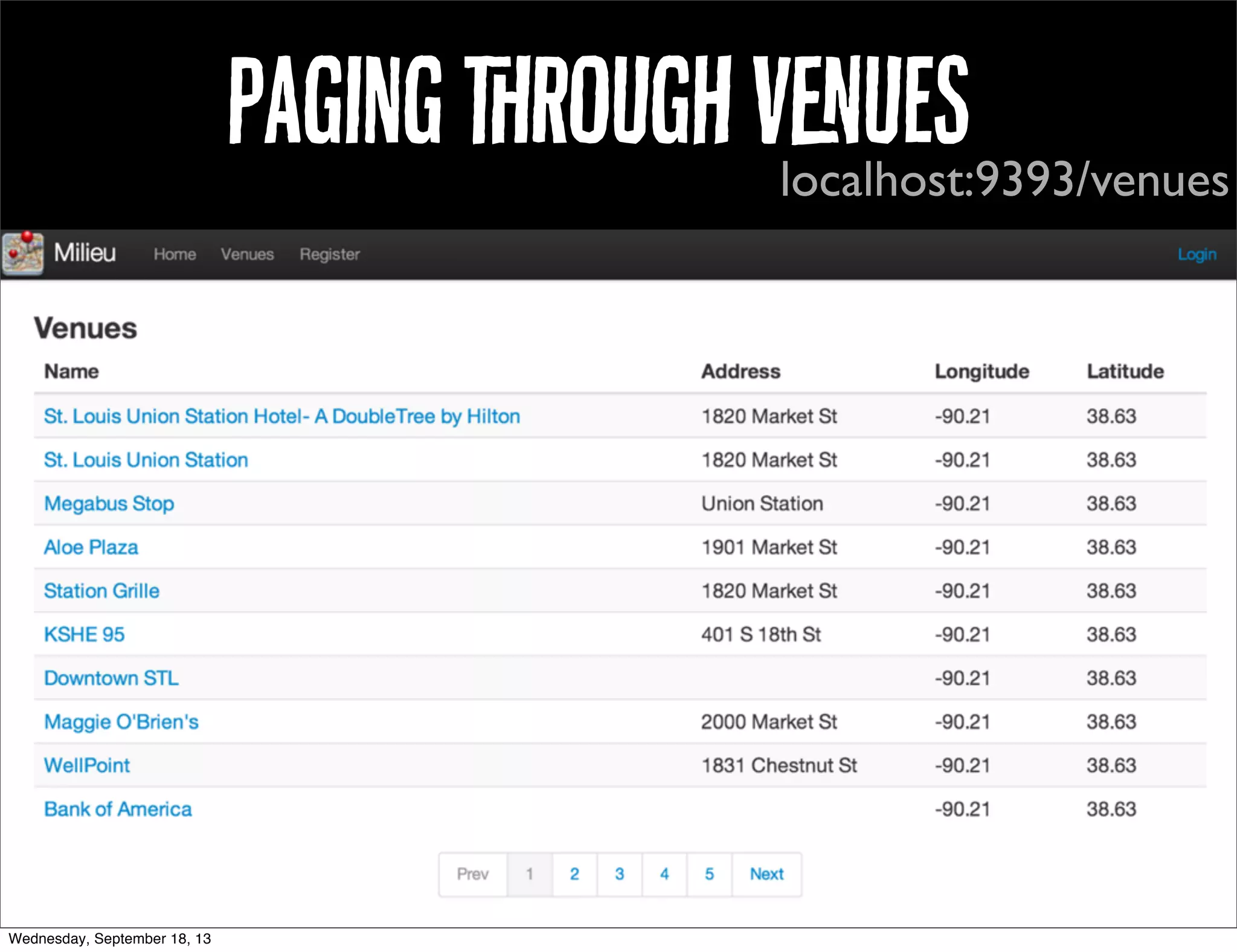Click the 401 S 18th St address
Viewport: 1237px width, 952px height.
coord(761,634)
